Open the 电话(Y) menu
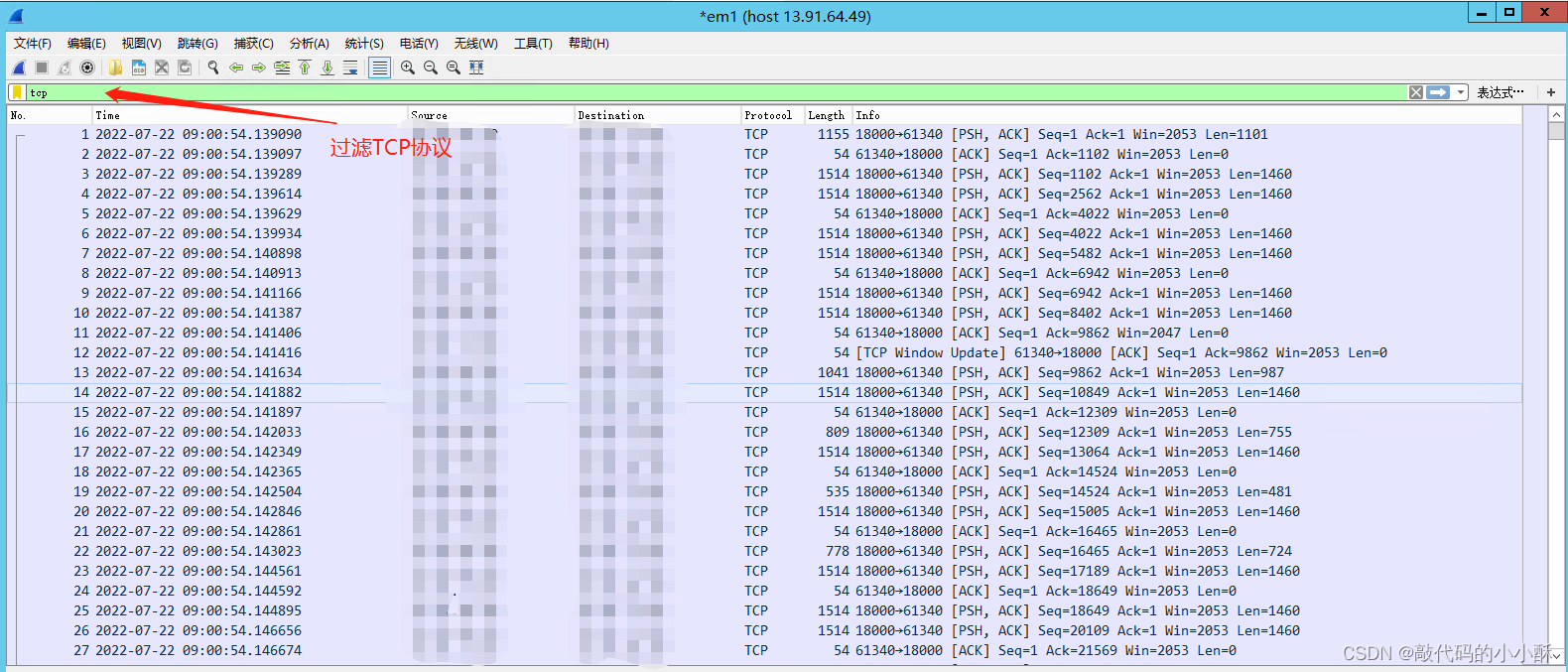This screenshot has height=672, width=1568. click(x=419, y=44)
